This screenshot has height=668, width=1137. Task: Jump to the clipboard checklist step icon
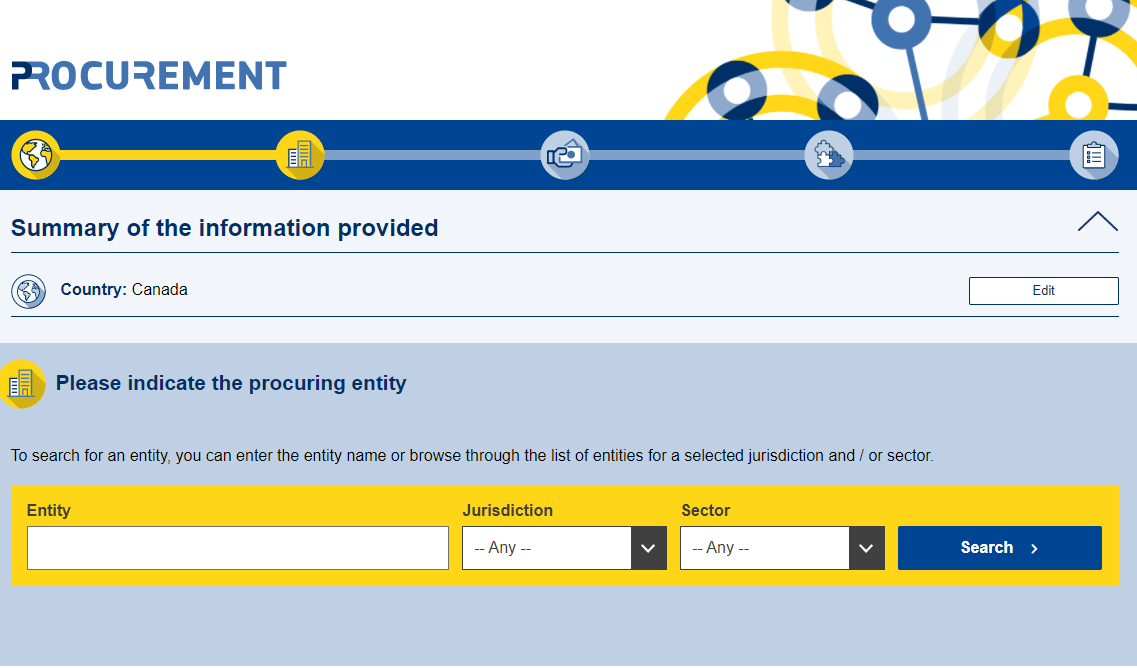[1093, 155]
